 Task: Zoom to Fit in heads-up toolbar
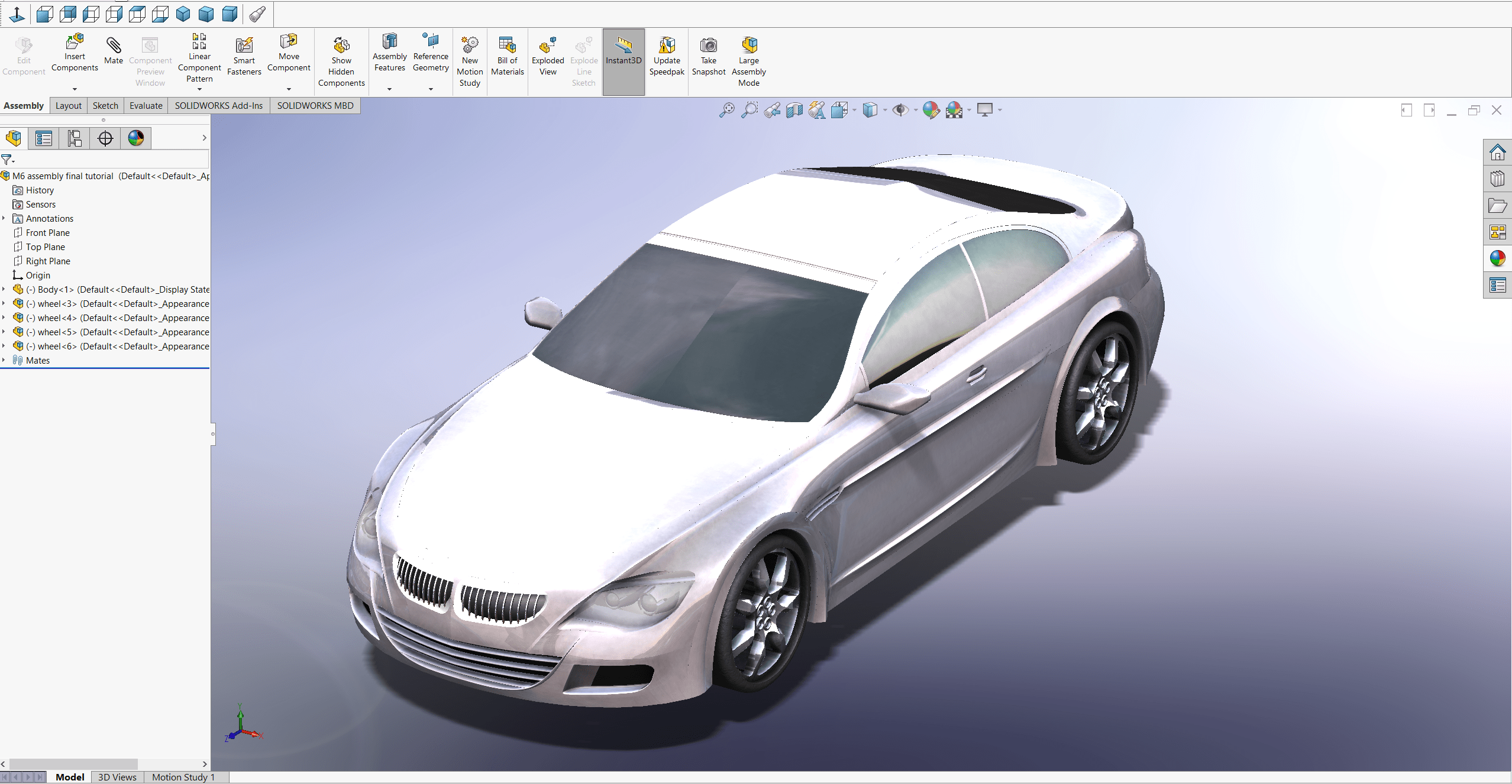pos(727,110)
